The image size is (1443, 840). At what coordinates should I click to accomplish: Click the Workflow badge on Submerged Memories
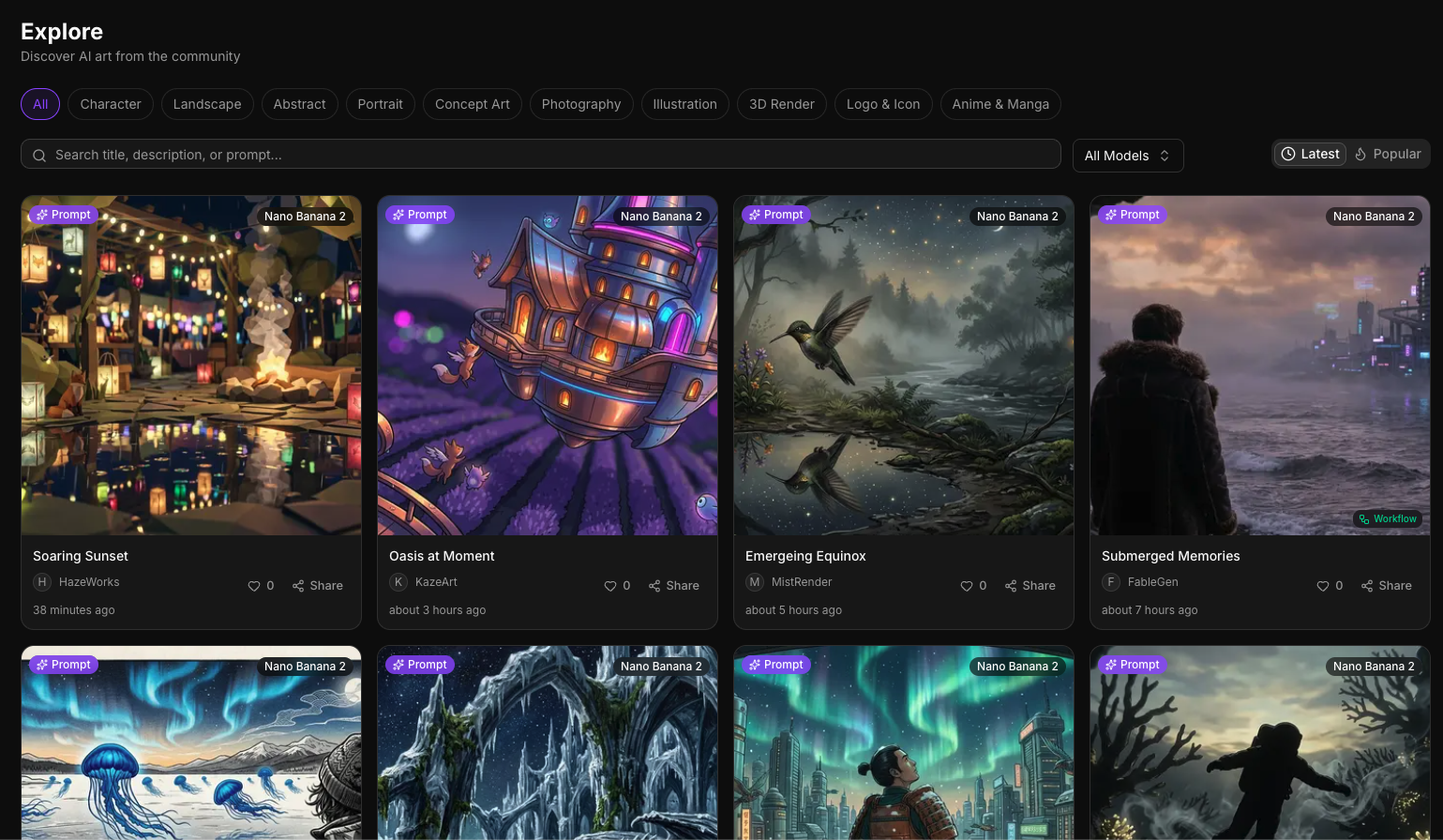(x=1388, y=518)
